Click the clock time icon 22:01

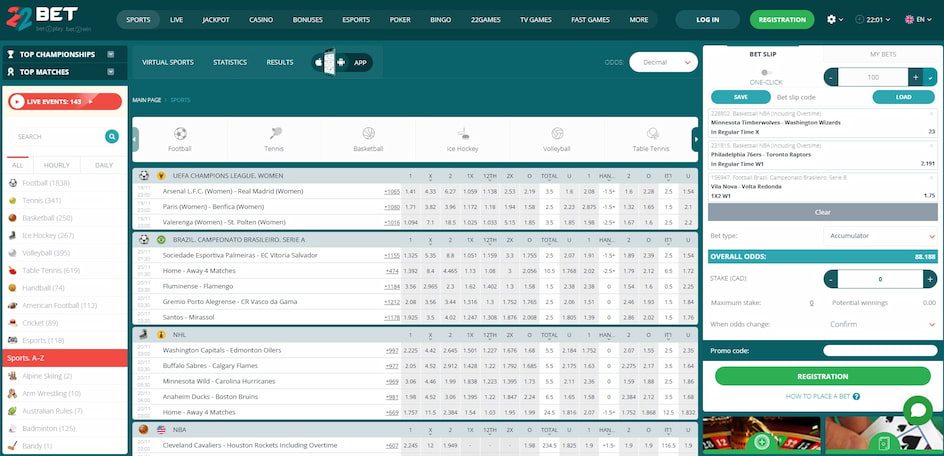click(x=859, y=19)
